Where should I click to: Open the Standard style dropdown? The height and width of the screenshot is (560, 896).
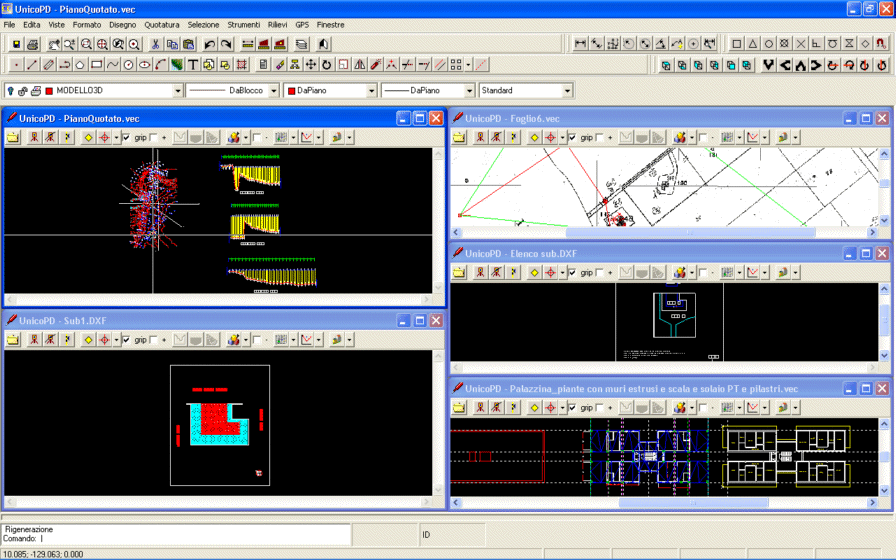point(567,91)
